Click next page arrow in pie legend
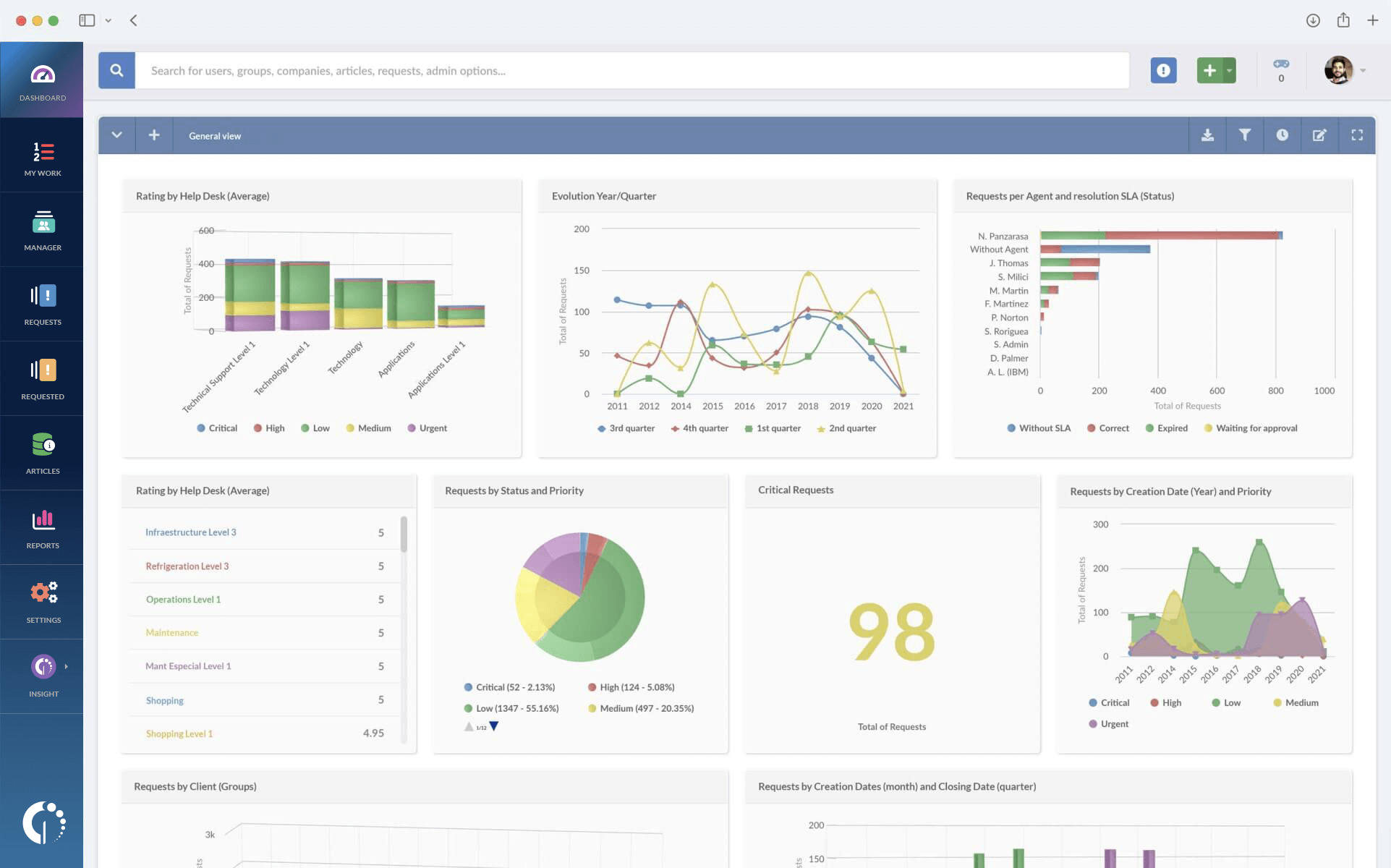This screenshot has height=868, width=1391. 494,726
